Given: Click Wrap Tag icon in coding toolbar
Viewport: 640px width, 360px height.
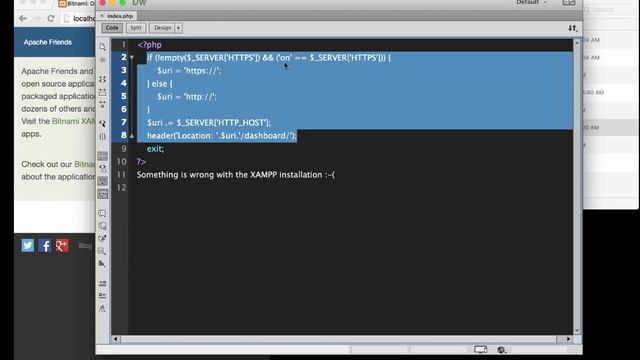Looking at the screenshot, I should pyautogui.click(x=102, y=238).
